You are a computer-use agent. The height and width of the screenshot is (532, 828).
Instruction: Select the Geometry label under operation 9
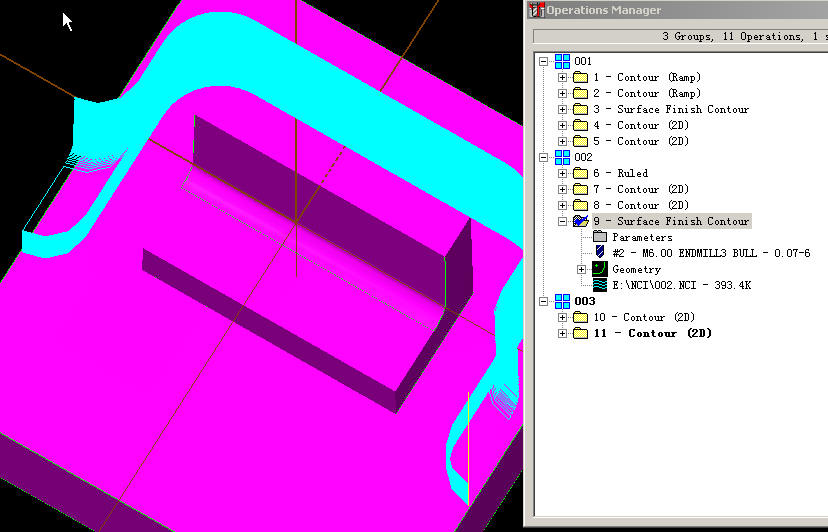[x=636, y=269]
